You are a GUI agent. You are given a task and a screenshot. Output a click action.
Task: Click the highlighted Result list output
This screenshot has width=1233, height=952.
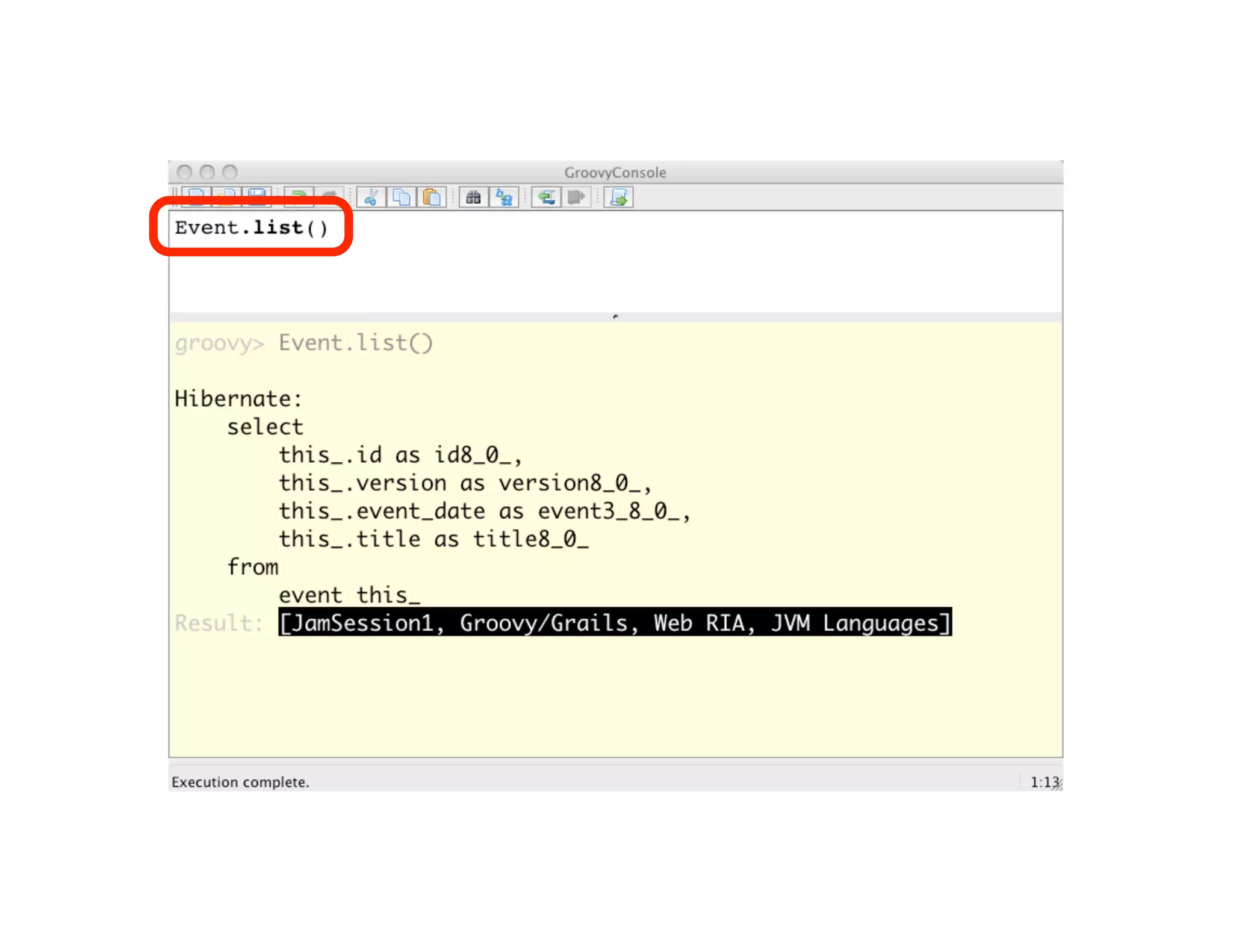(x=614, y=622)
